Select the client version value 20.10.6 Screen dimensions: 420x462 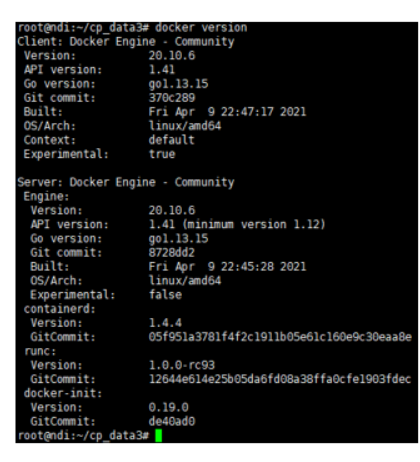pyautogui.click(x=172, y=56)
